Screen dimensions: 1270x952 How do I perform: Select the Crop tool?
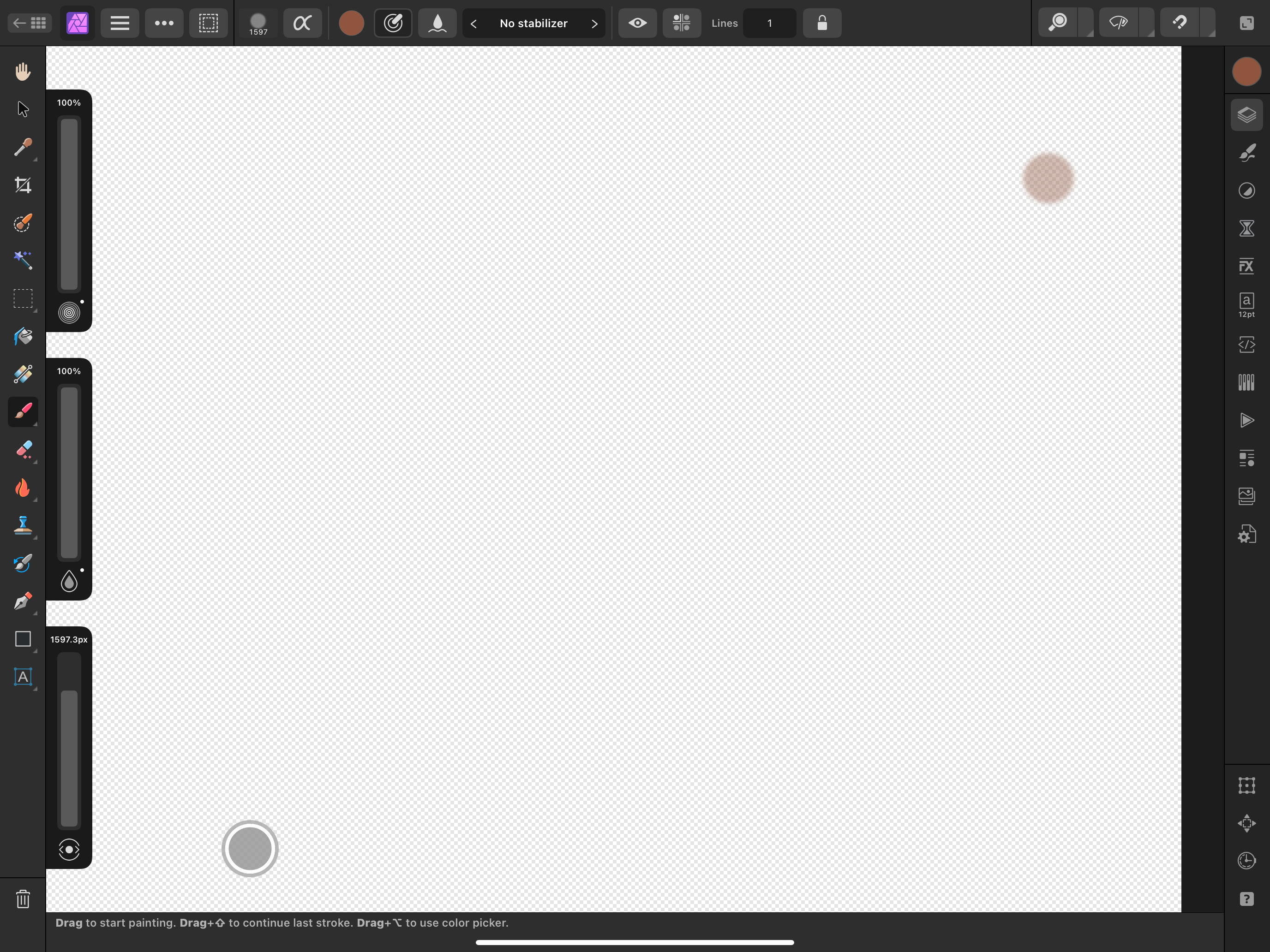(23, 185)
